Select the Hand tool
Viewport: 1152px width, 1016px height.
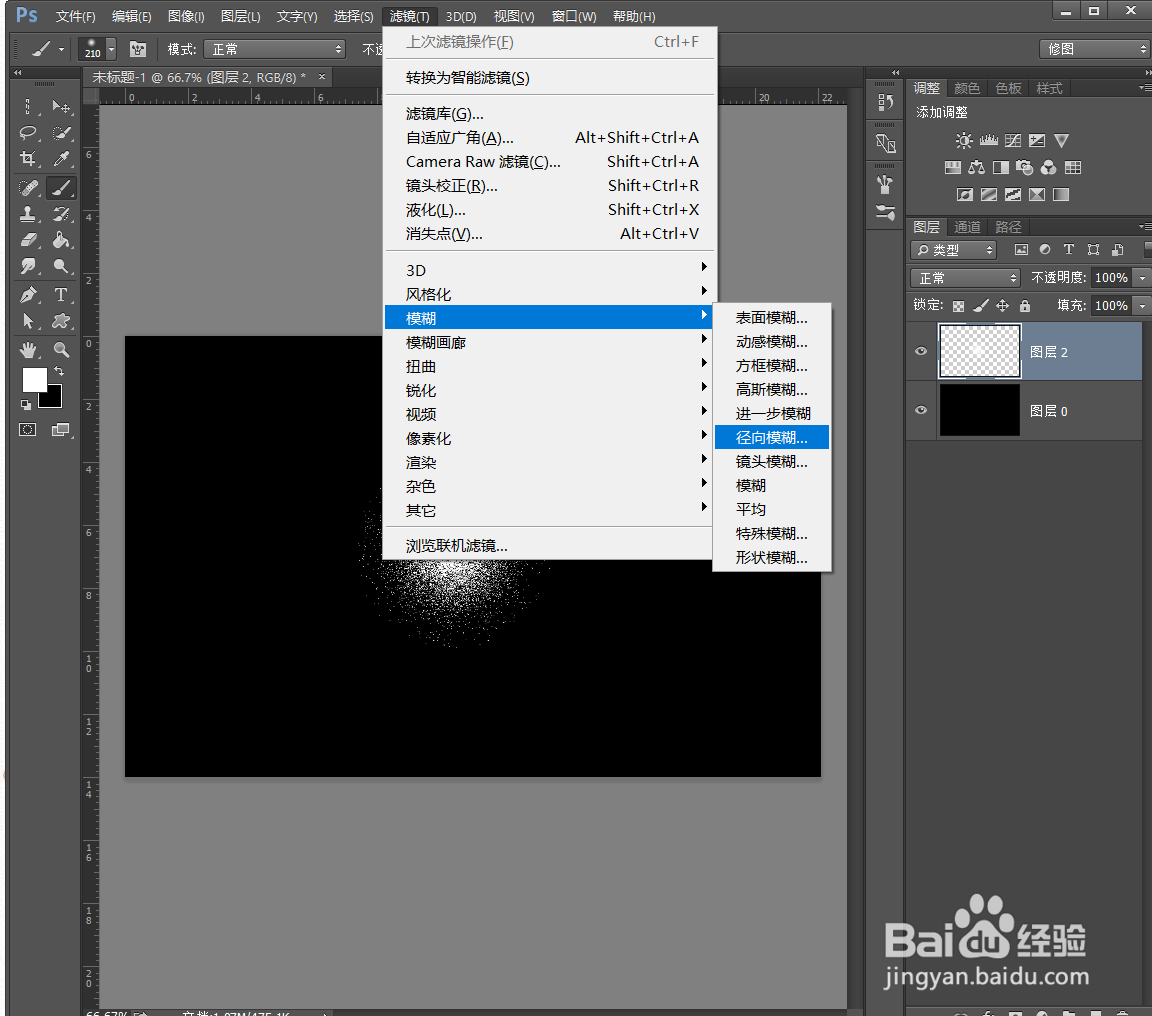click(28, 350)
